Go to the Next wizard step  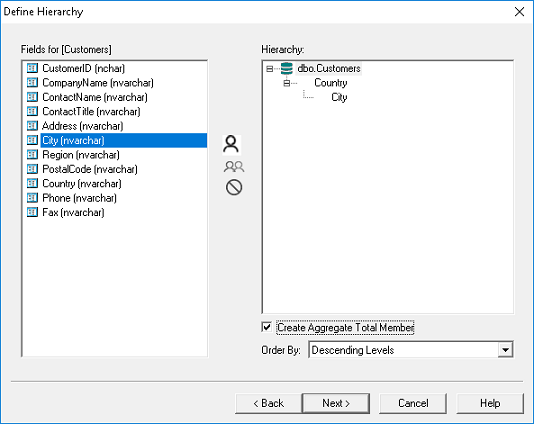pos(336,403)
